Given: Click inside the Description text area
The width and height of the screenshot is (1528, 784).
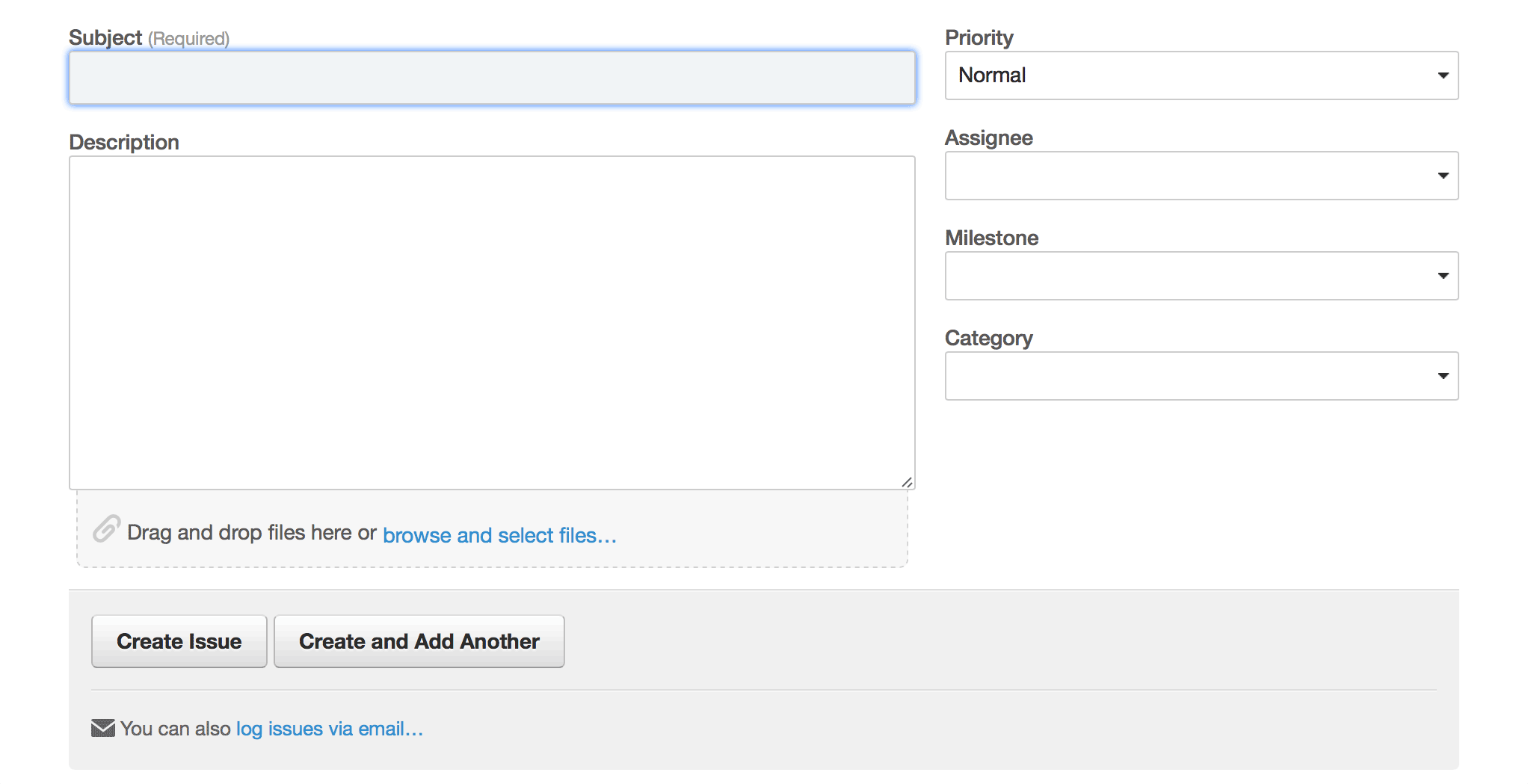Looking at the screenshot, I should point(492,323).
